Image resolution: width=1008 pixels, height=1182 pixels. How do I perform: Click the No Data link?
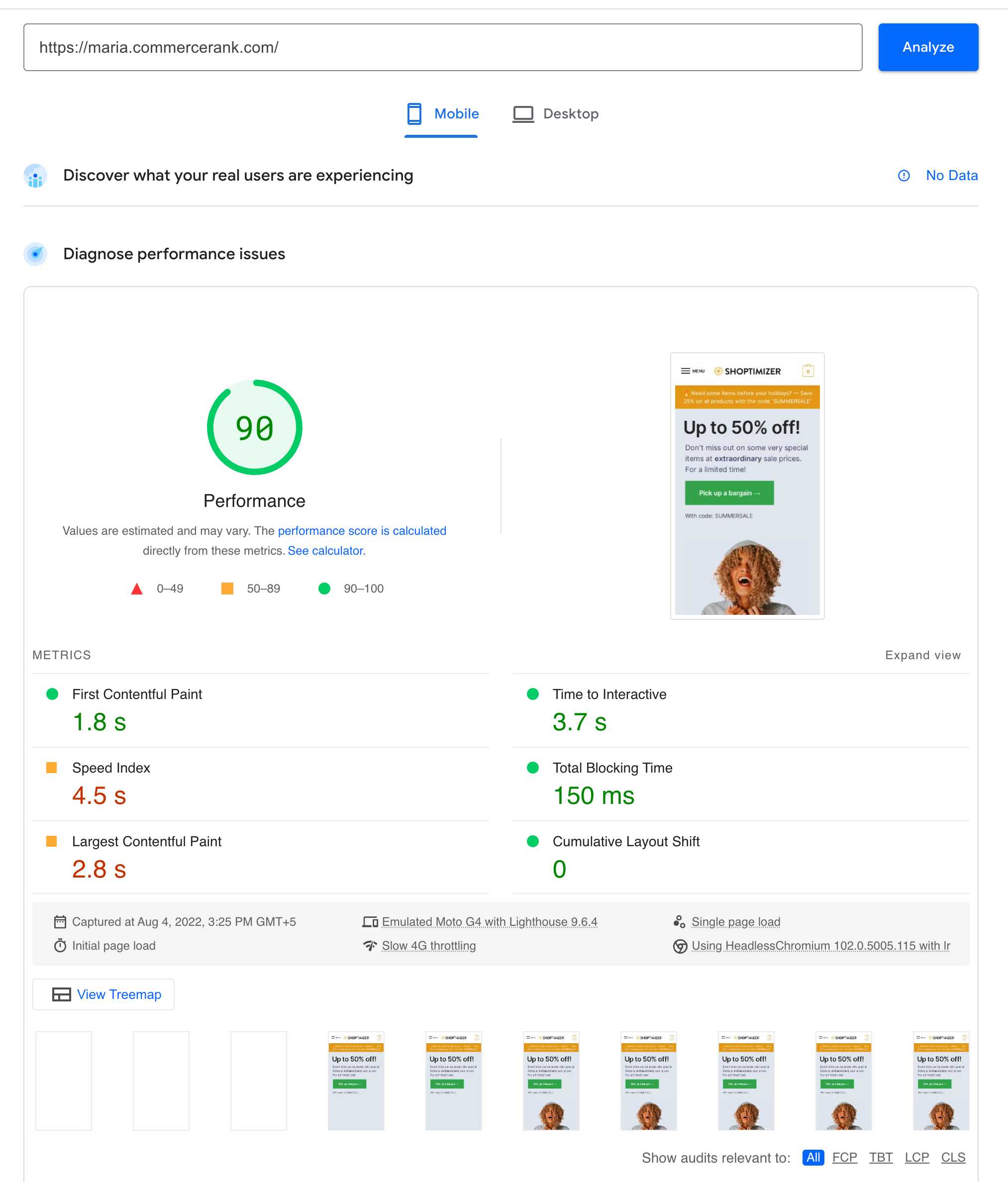pos(951,175)
